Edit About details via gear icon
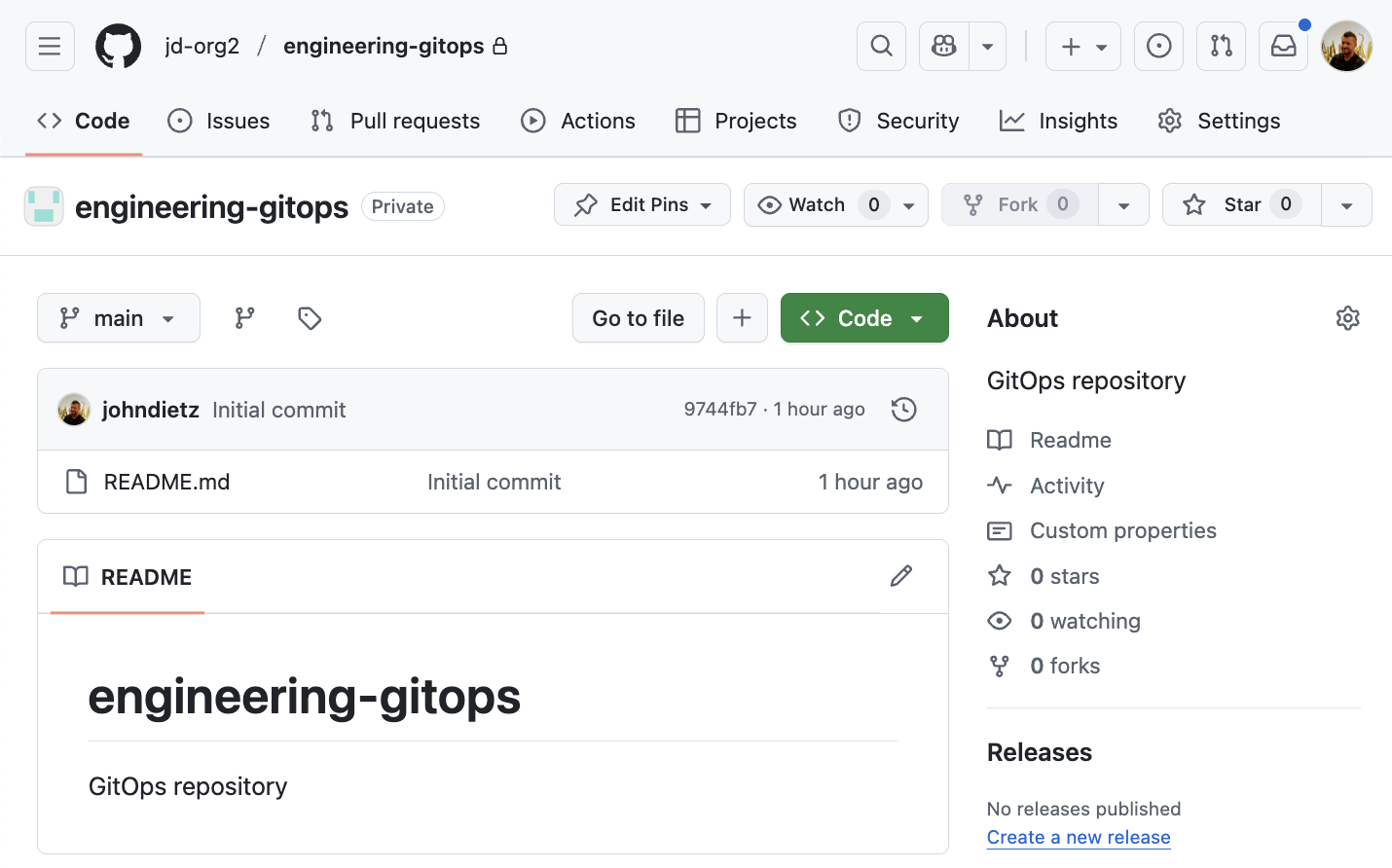This screenshot has width=1392, height=868. [x=1347, y=318]
